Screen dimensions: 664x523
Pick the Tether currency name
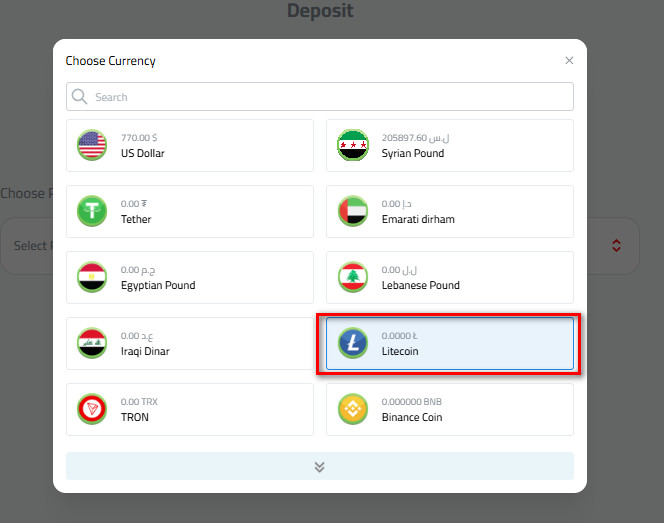coord(135,220)
